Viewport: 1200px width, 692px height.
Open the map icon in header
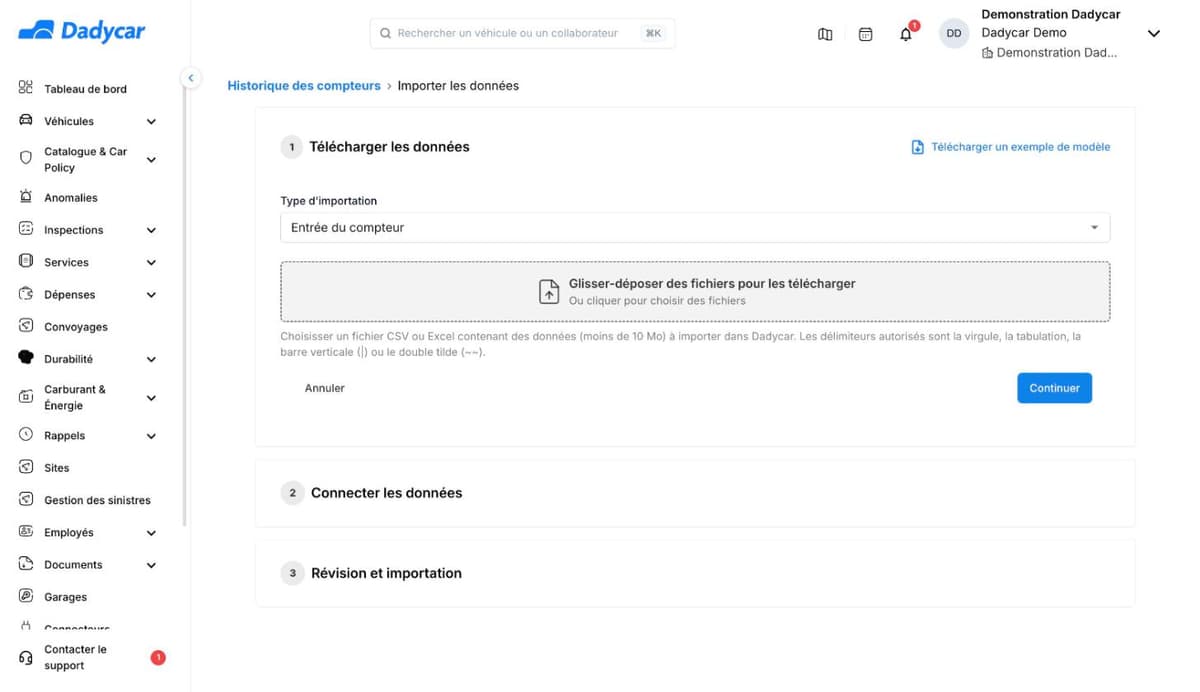coord(825,34)
